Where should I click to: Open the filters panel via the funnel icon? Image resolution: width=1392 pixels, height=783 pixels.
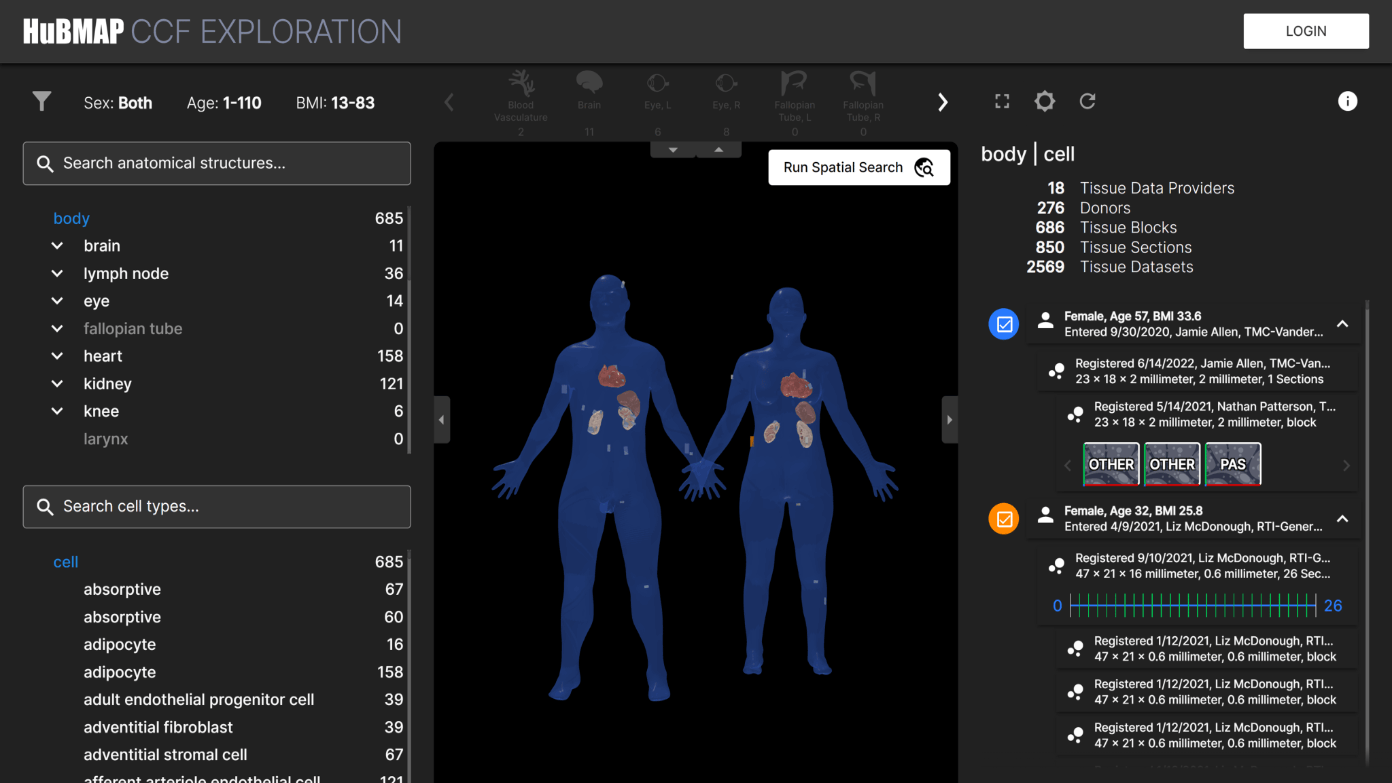click(41, 101)
